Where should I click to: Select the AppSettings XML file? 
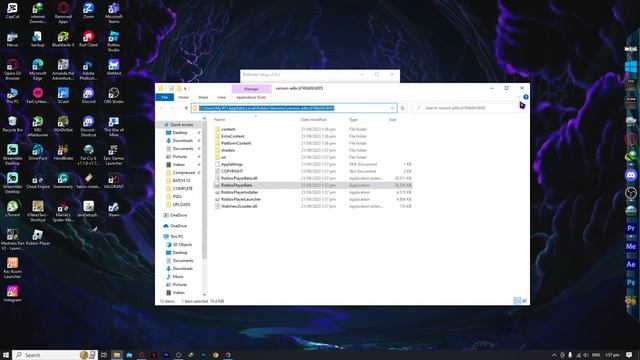click(232, 164)
